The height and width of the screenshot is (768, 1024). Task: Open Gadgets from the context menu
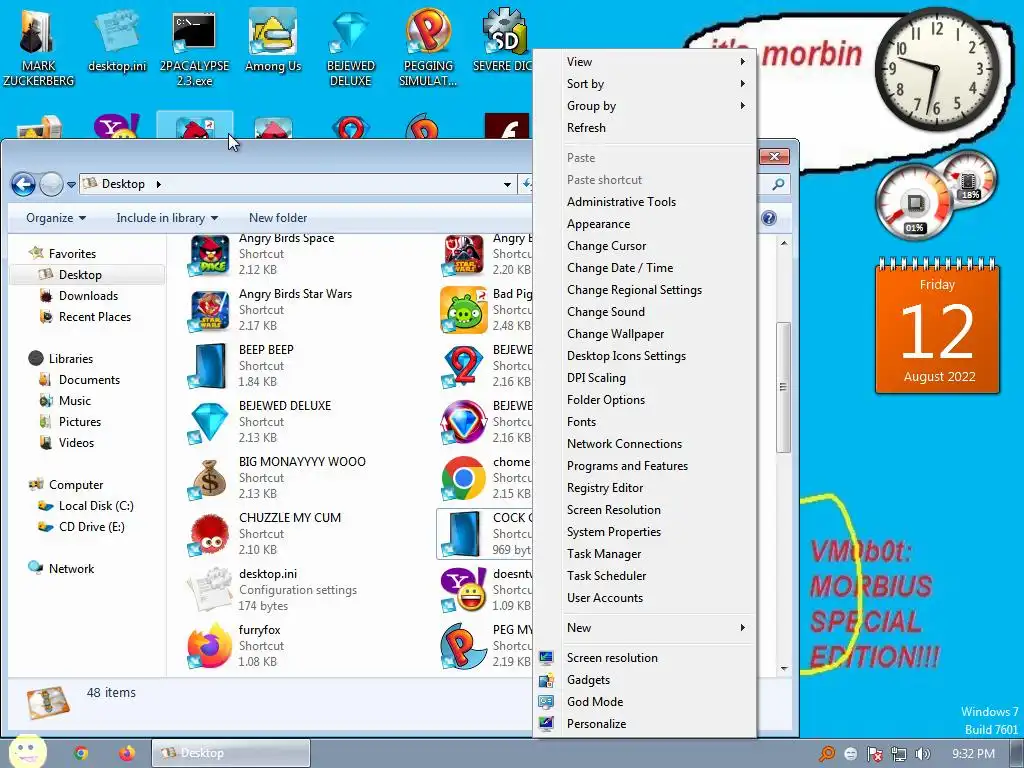point(645,680)
